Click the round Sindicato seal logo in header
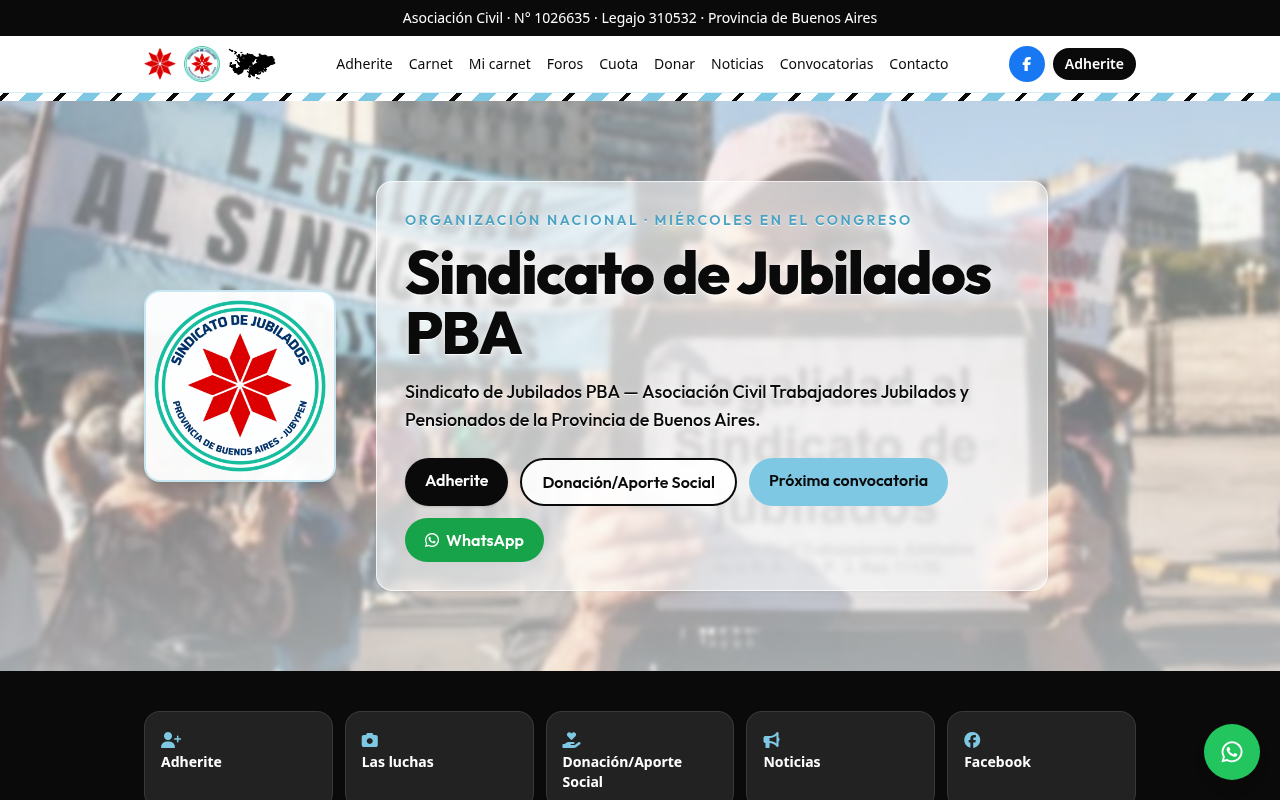The height and width of the screenshot is (800, 1280). [202, 64]
